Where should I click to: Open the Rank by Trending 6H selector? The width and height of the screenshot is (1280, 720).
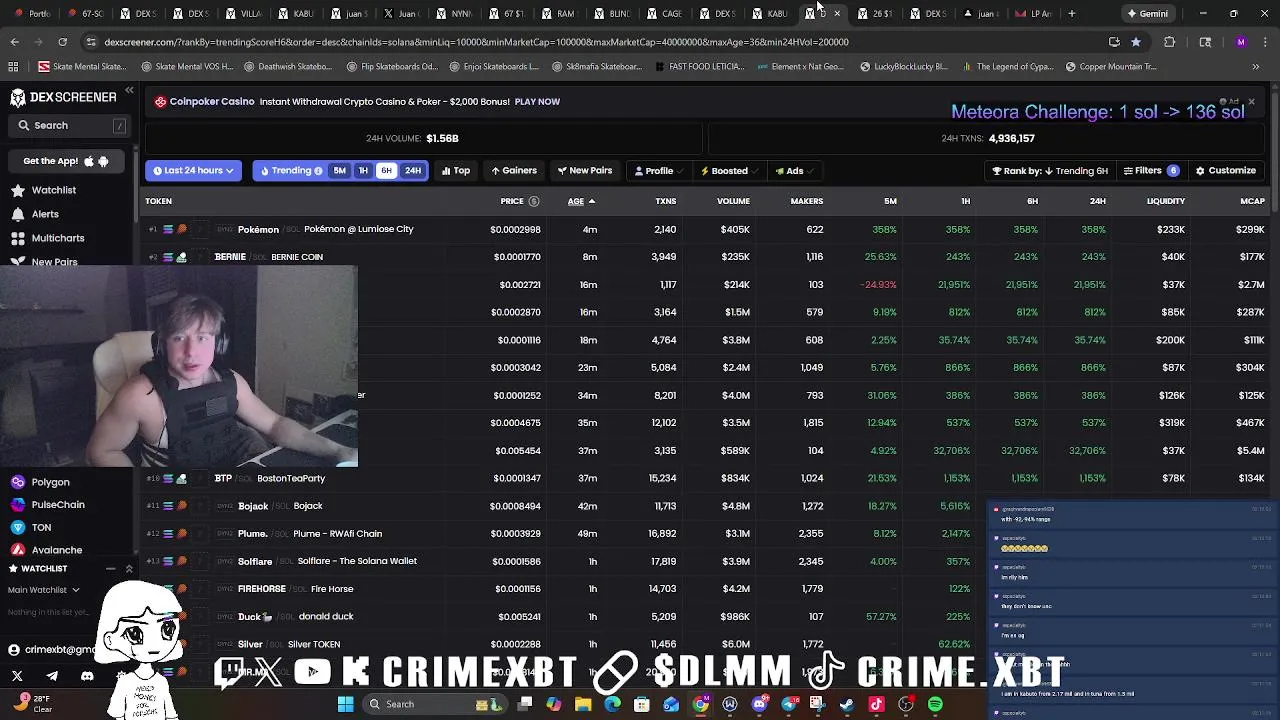pyautogui.click(x=1050, y=171)
